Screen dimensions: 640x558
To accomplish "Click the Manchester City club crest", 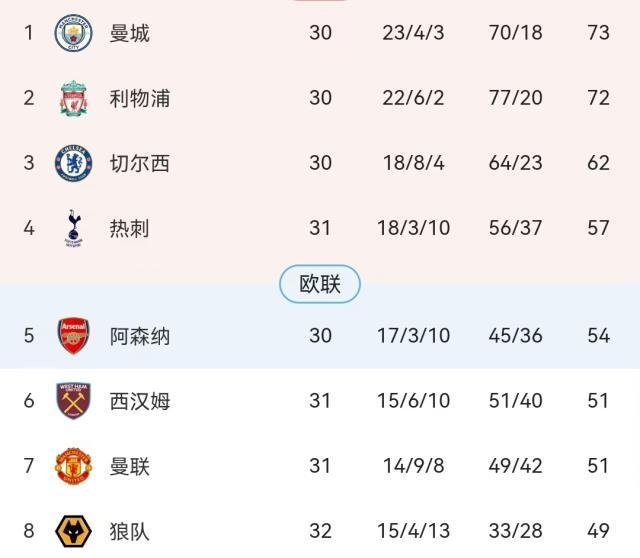I will [x=73, y=33].
